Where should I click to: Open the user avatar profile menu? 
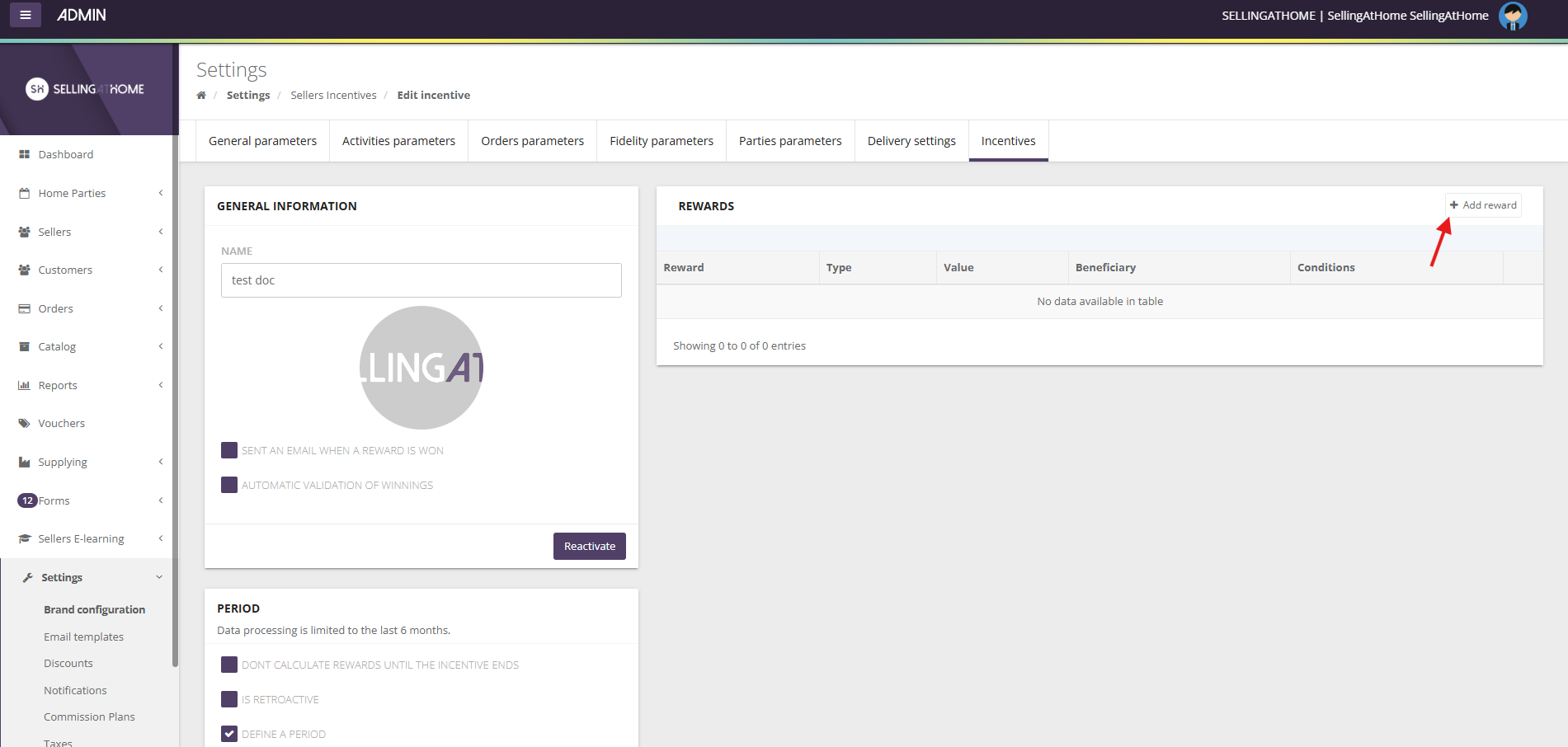pos(1513,16)
